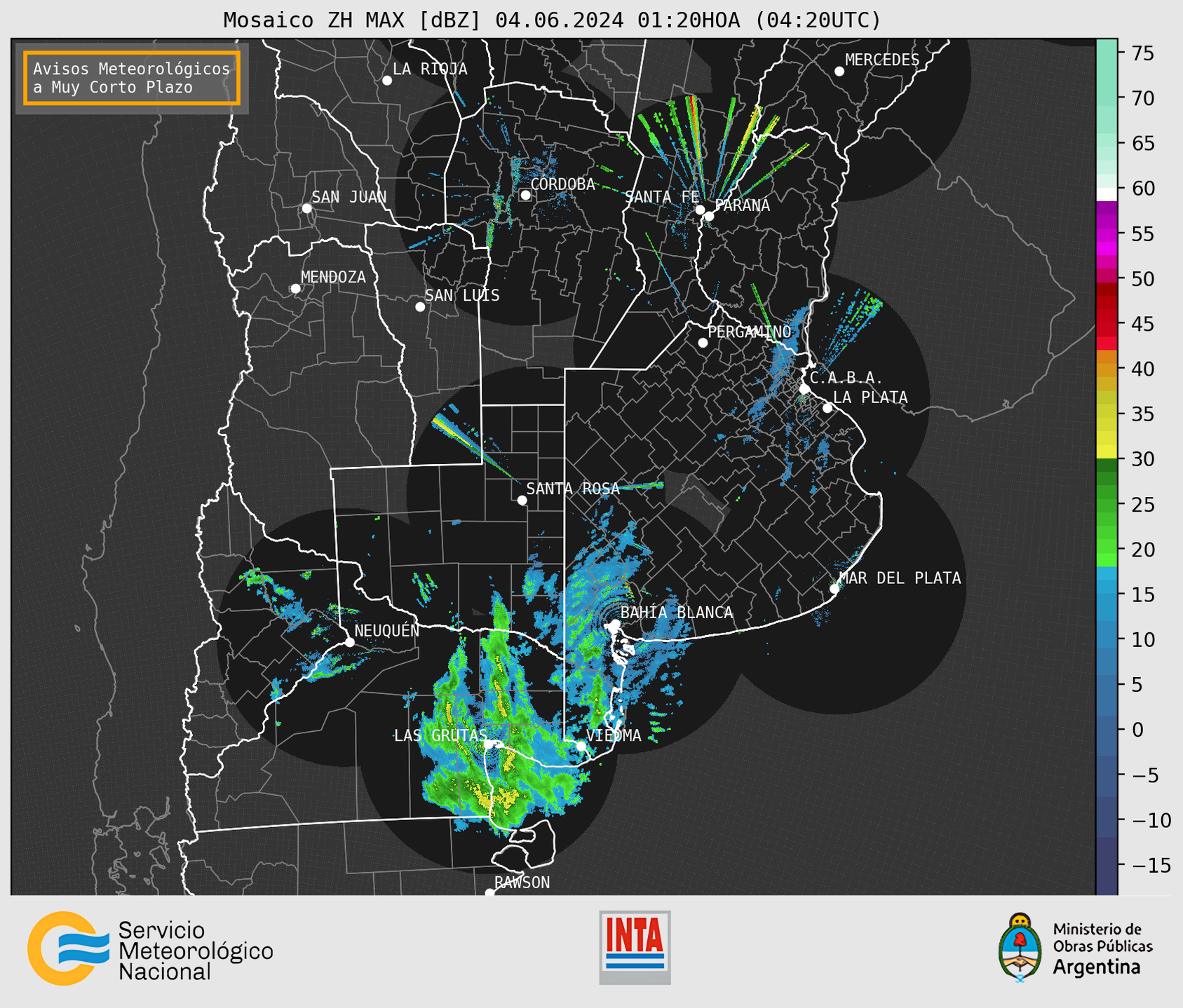Click the 70 value on the dBZ scale
This screenshot has width=1183, height=1008.
click(1142, 98)
